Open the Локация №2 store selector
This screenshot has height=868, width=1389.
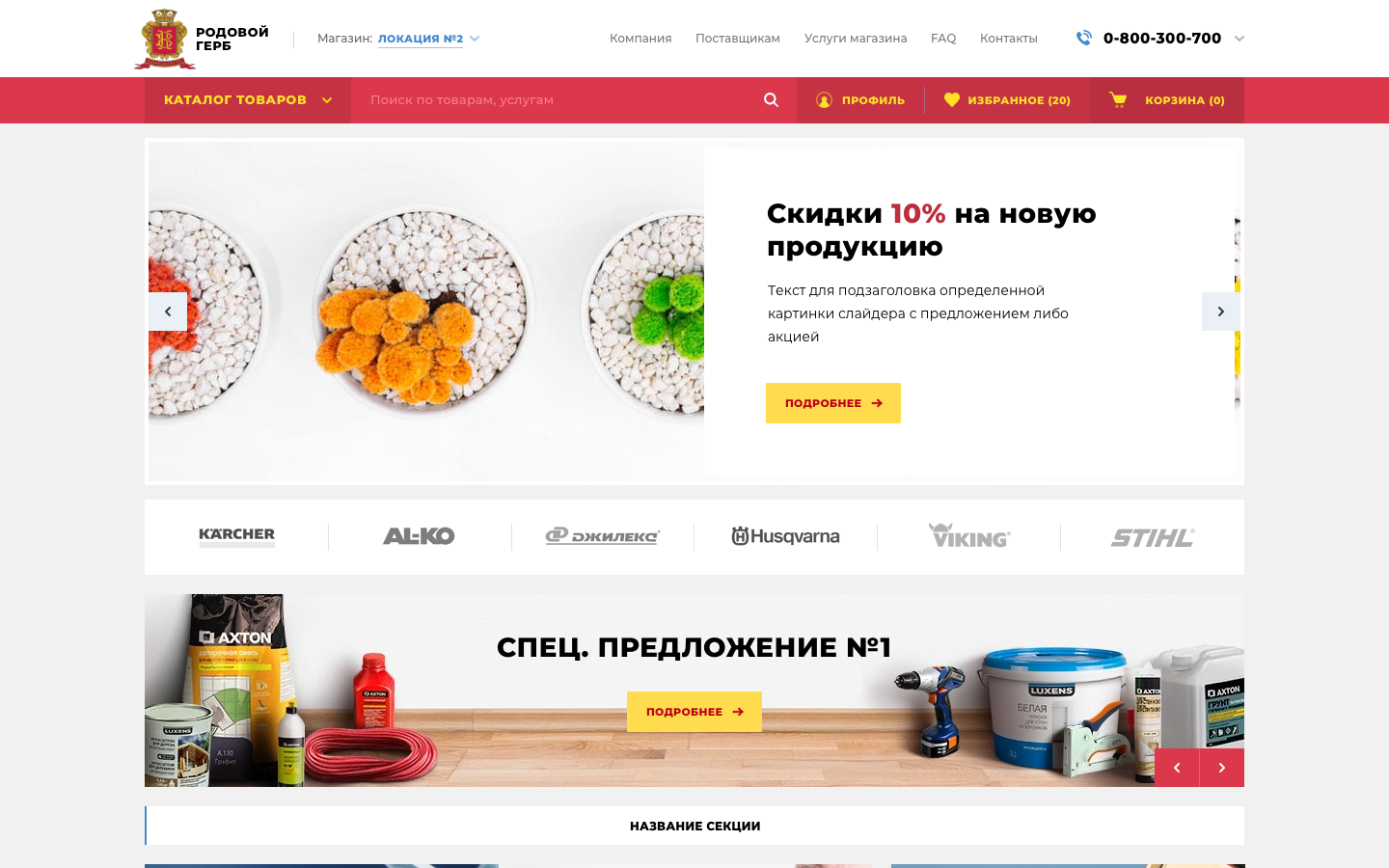428,39
